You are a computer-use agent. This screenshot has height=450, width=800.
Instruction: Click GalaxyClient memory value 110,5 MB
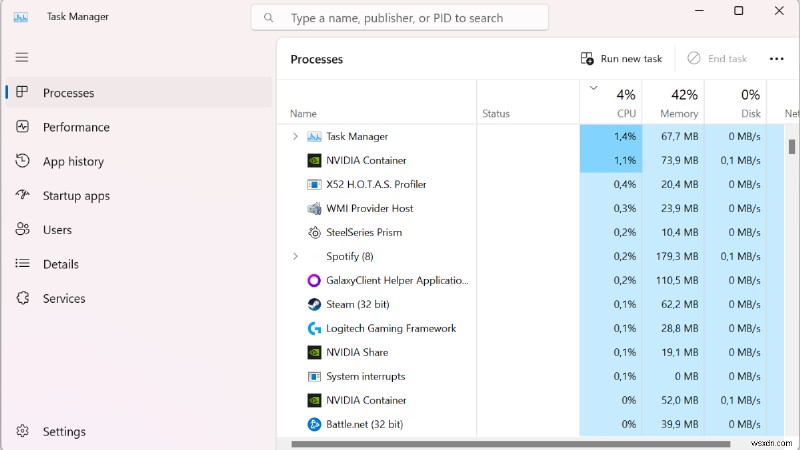click(677, 280)
